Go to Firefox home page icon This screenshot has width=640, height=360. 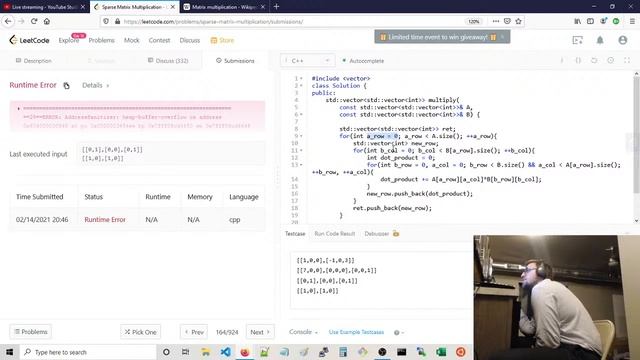click(x=47, y=21)
